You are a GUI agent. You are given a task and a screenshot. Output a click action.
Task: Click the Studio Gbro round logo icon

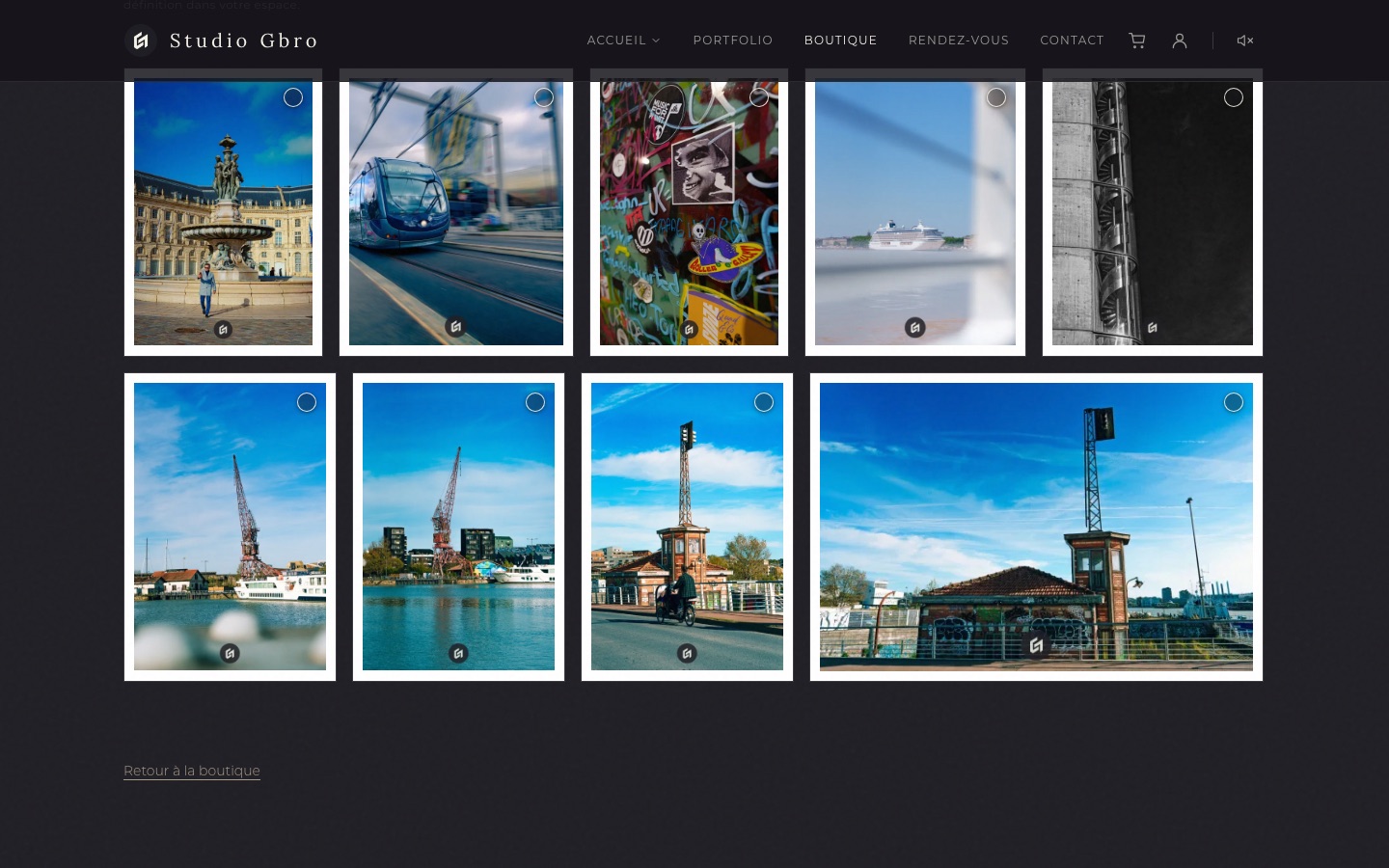[141, 41]
